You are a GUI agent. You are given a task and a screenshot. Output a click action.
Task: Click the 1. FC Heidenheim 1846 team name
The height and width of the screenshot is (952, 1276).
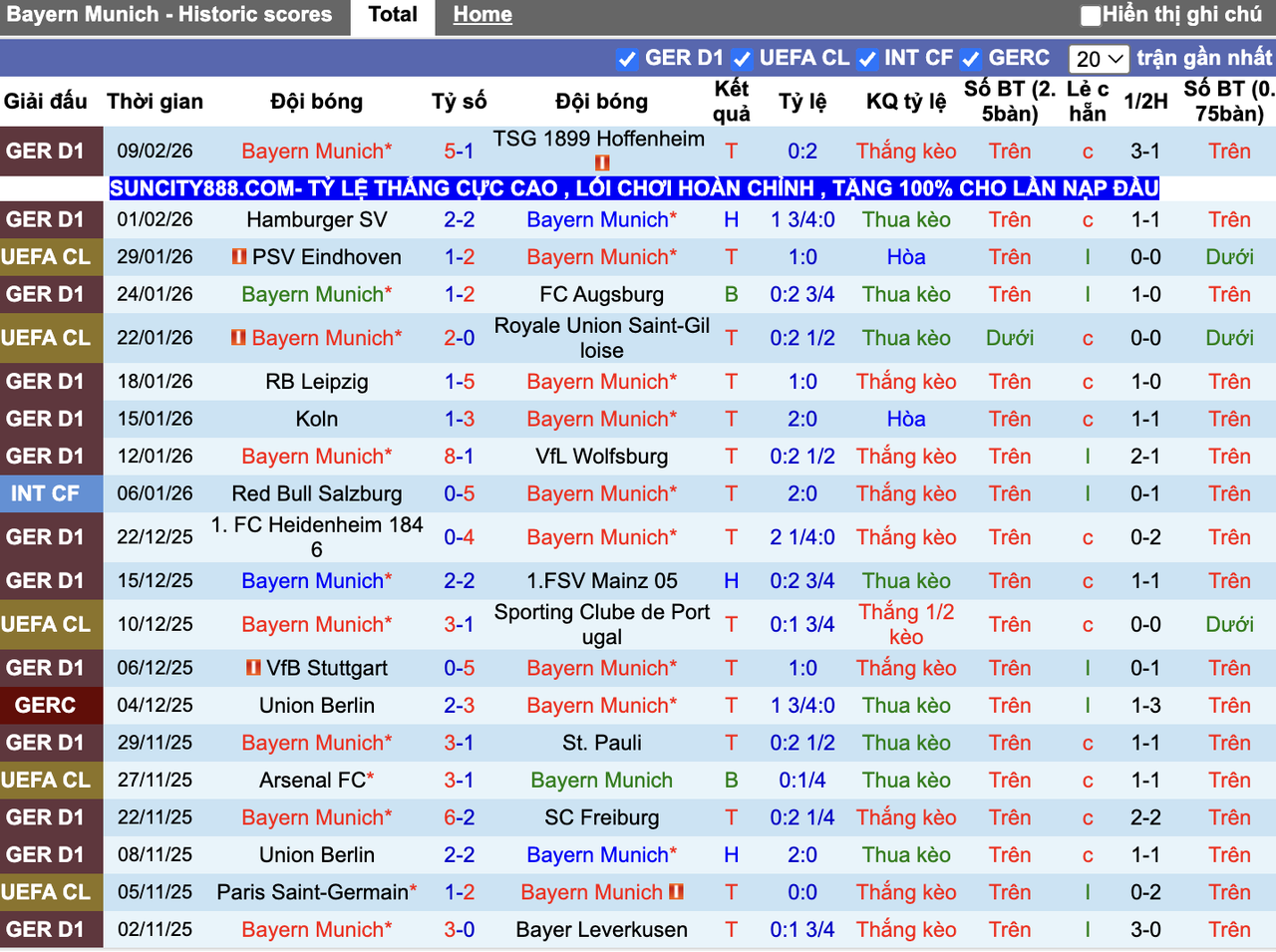pyautogui.click(x=317, y=537)
